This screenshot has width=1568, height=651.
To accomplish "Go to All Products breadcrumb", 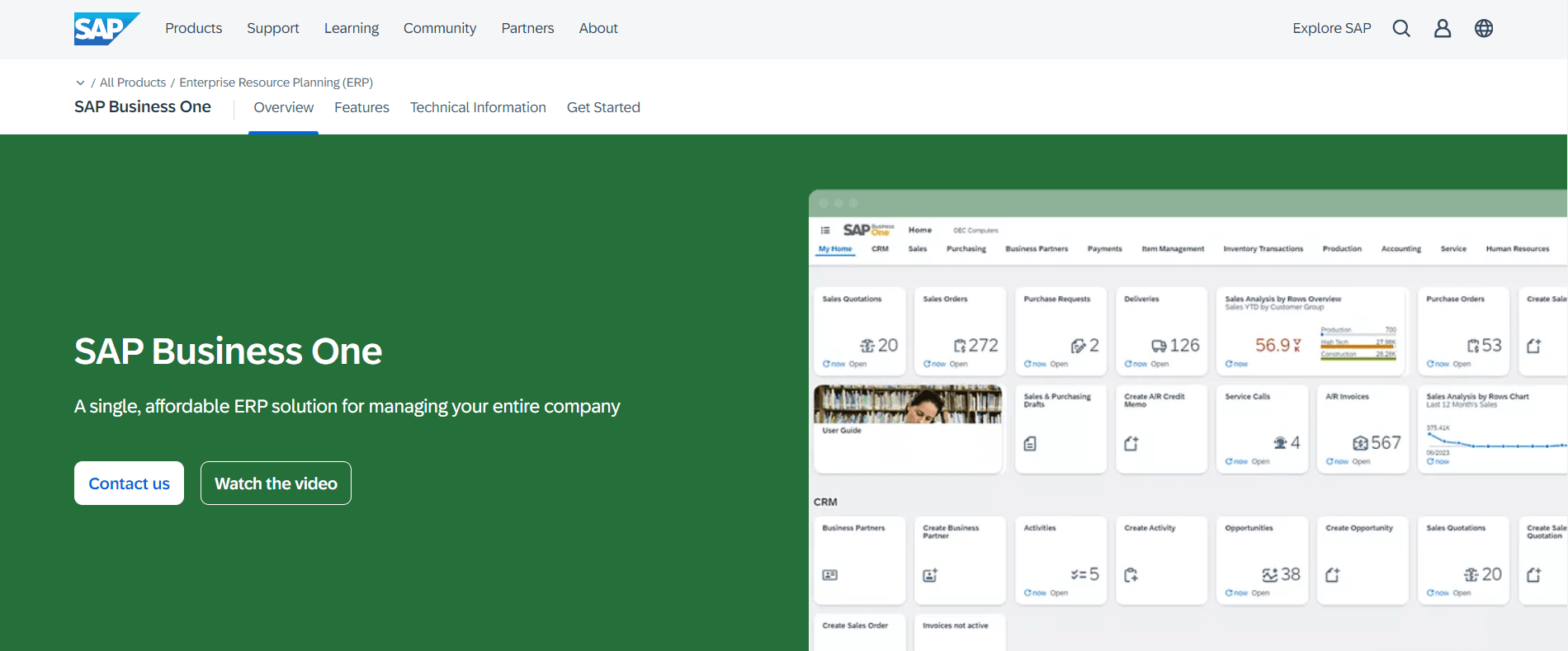I will (133, 83).
